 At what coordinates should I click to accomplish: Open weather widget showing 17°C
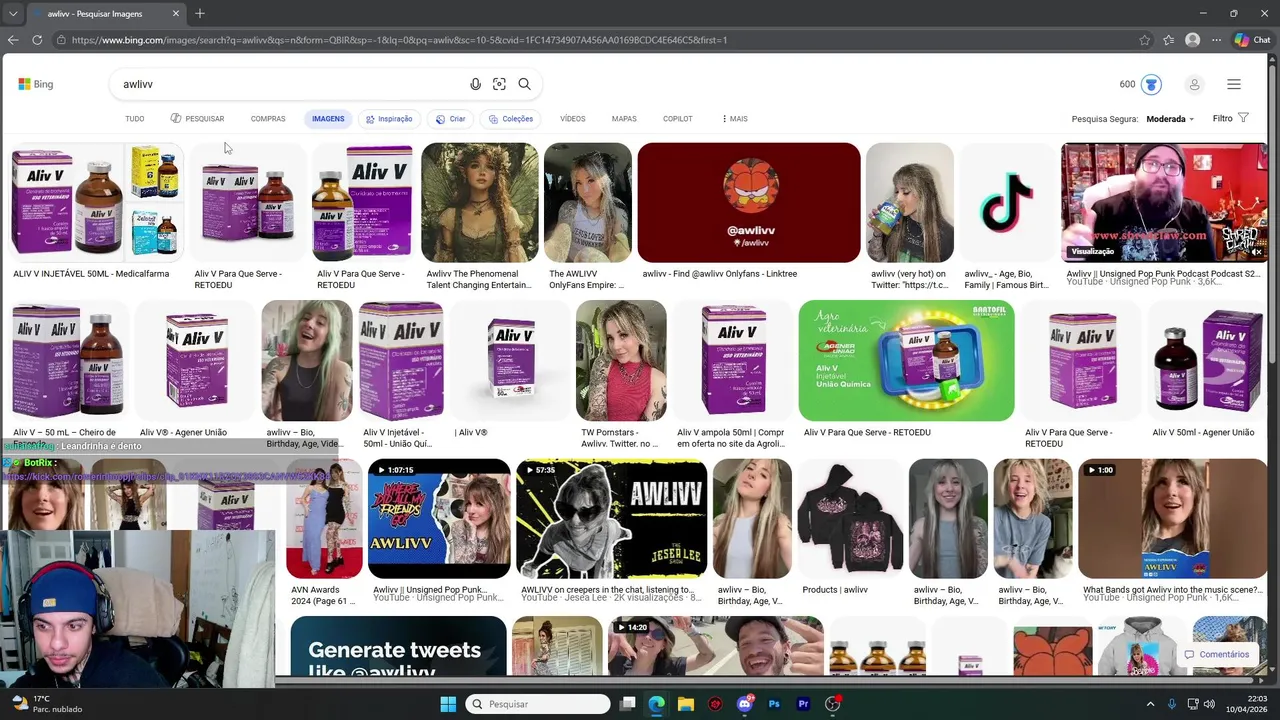[45, 704]
